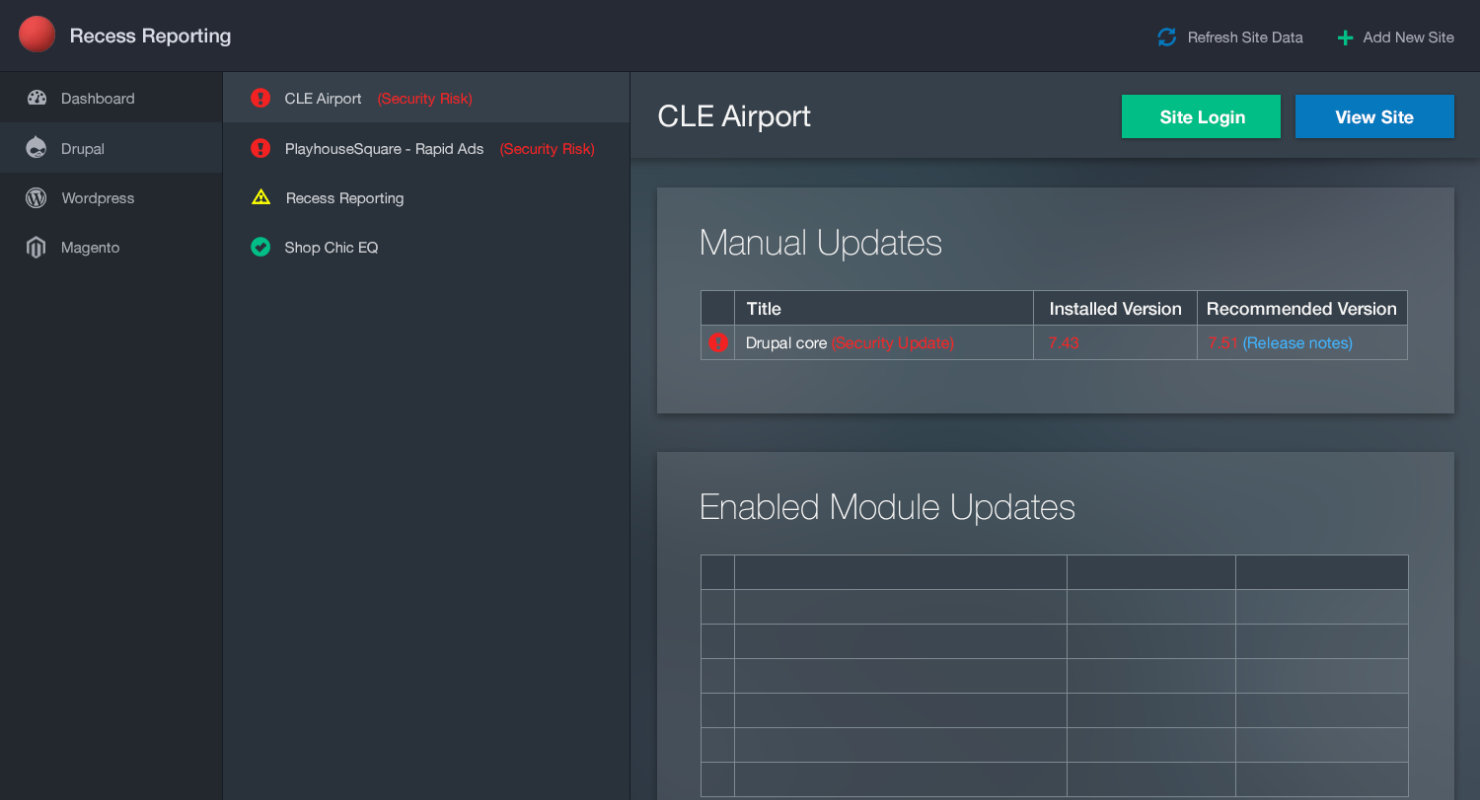Click the green plus icon for Add New Site

[1345, 38]
